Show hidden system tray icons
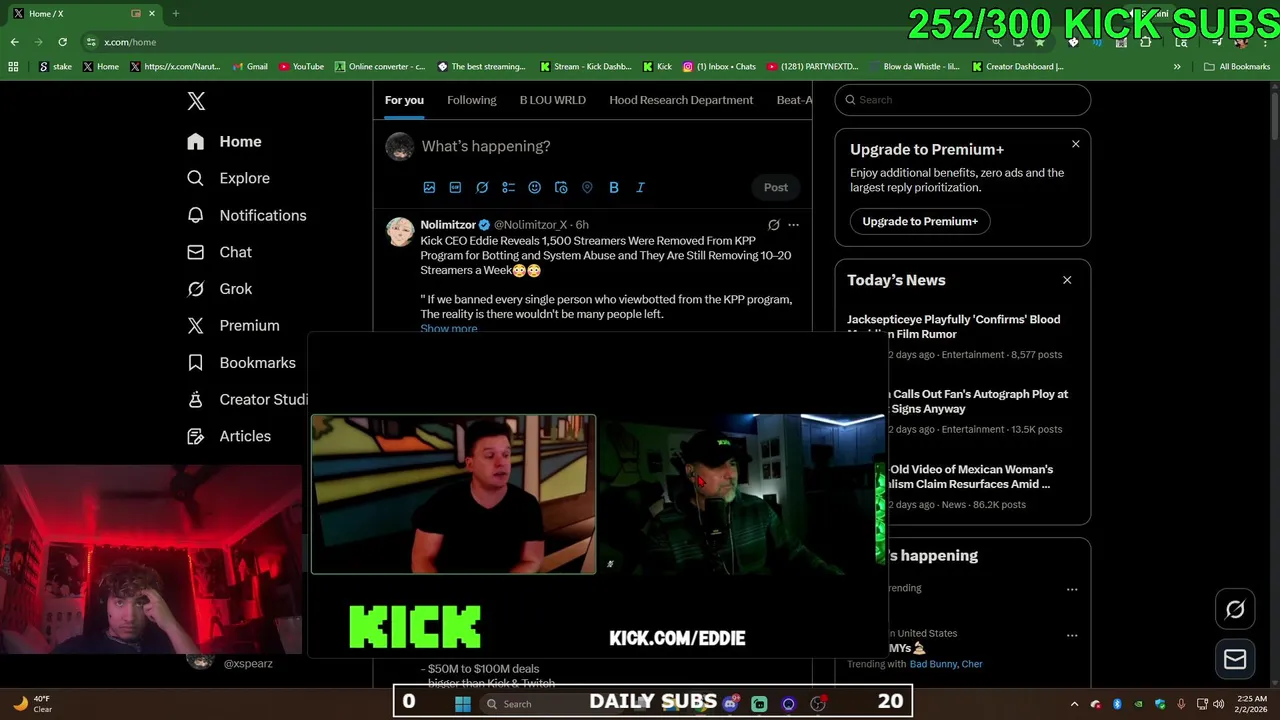The image size is (1280, 720). 1075,704
